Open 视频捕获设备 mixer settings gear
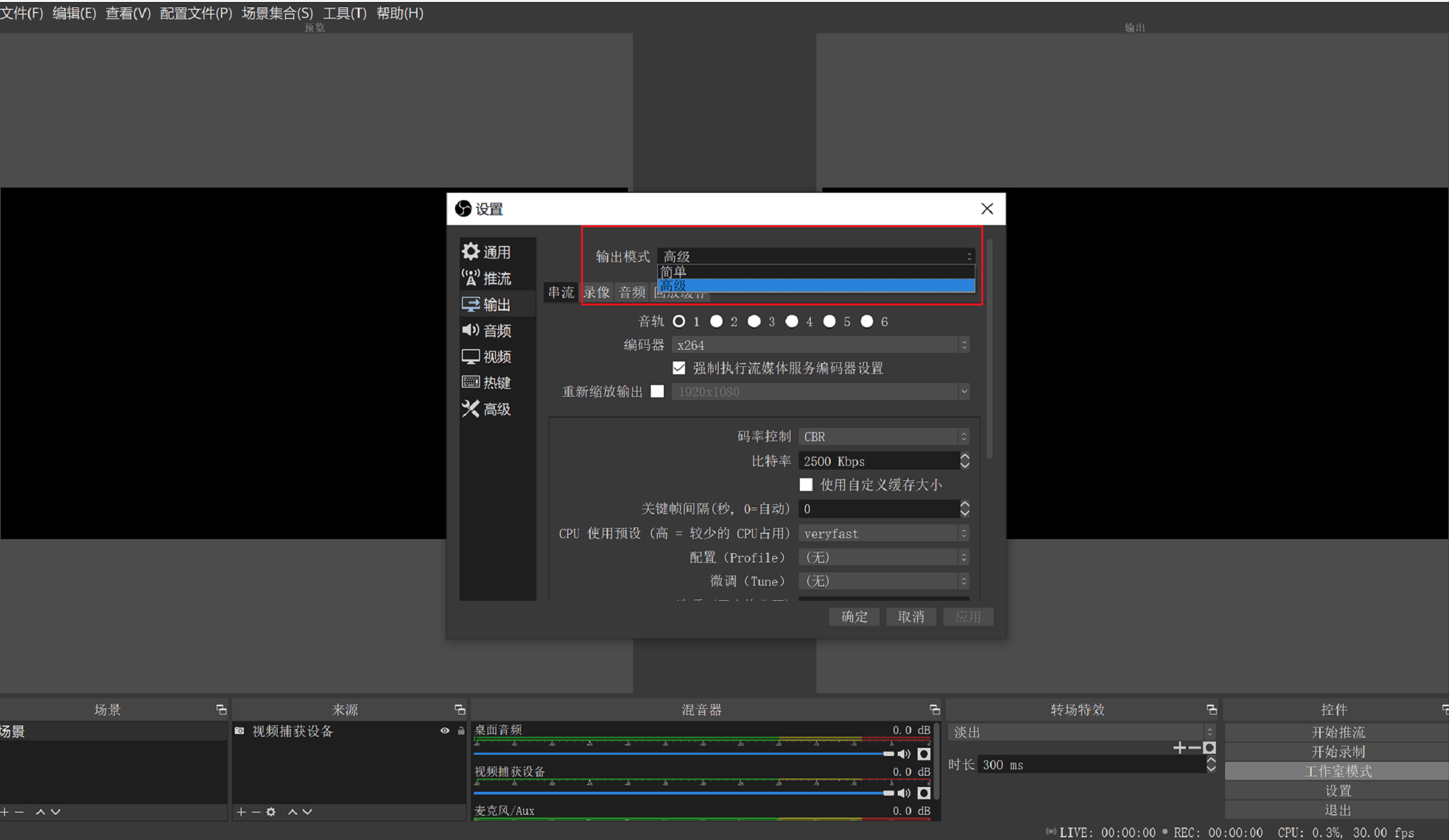 point(924,793)
